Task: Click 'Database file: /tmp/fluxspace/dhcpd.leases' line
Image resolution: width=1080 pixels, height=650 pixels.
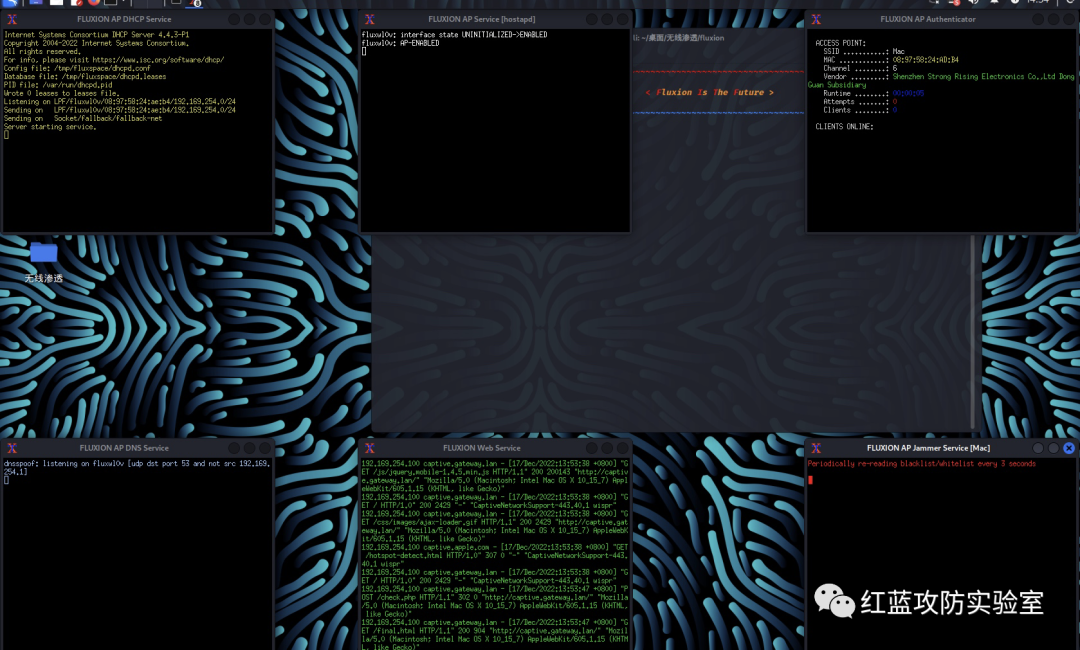Action: [85, 76]
